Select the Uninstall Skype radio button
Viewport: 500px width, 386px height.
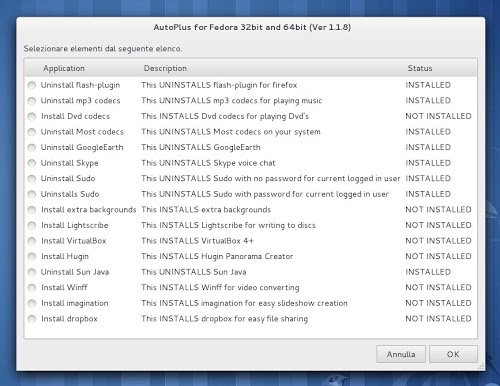tap(32, 163)
